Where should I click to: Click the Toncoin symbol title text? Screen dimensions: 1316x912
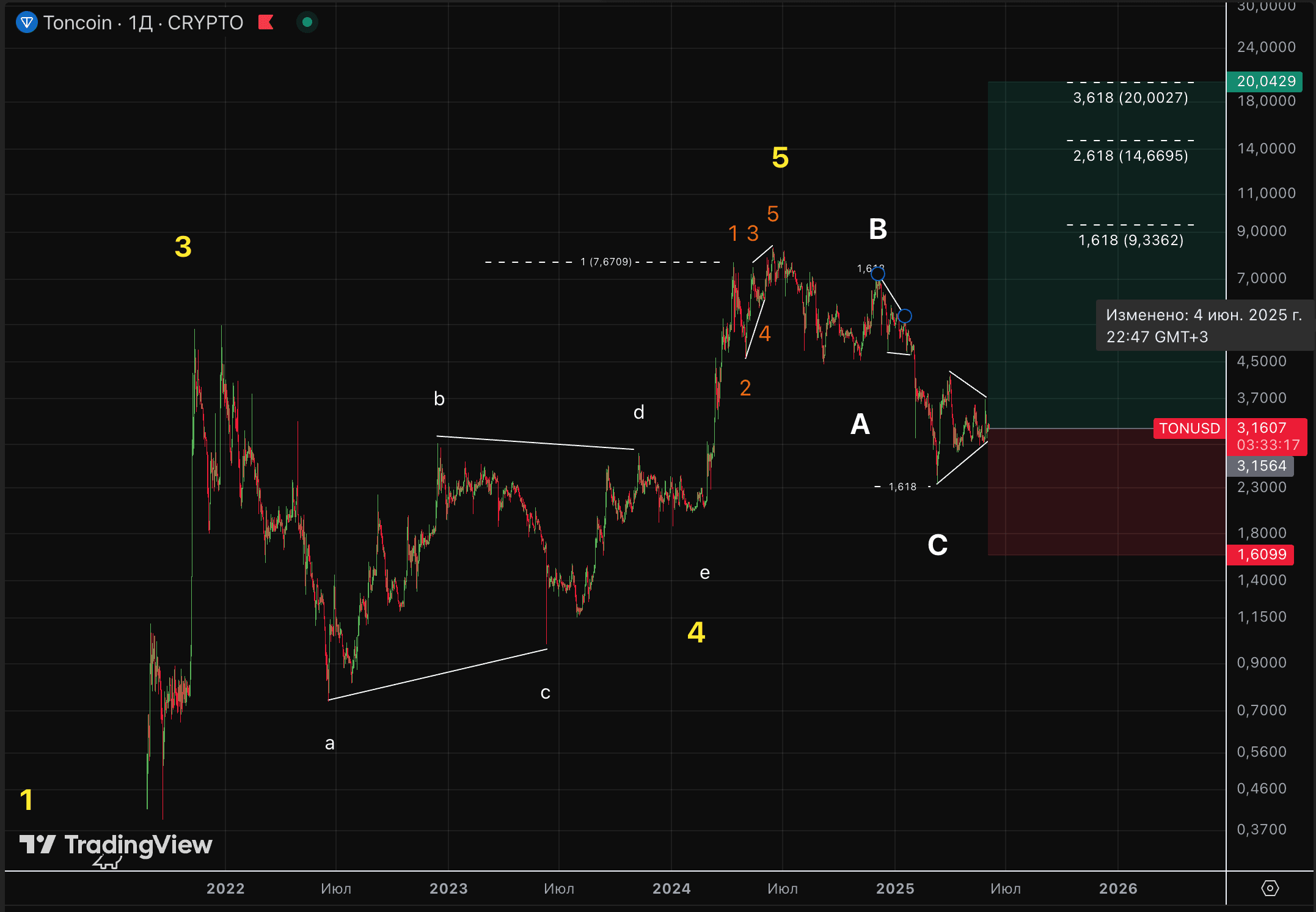78,23
